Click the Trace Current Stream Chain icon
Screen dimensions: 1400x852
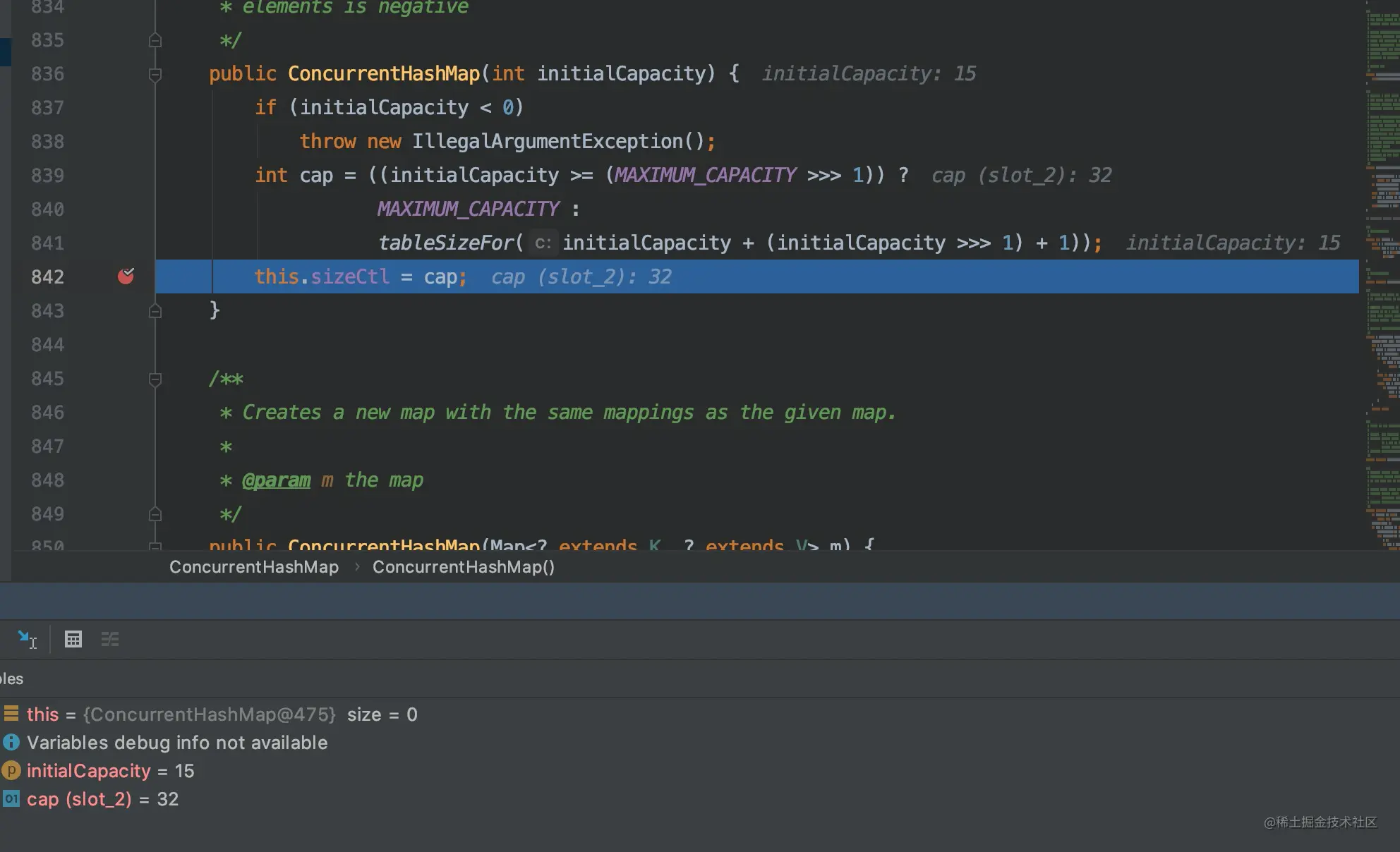click(x=110, y=640)
